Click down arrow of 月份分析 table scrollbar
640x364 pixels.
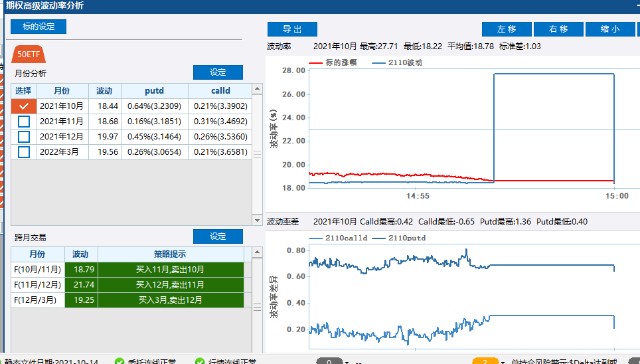pyautogui.click(x=257, y=220)
